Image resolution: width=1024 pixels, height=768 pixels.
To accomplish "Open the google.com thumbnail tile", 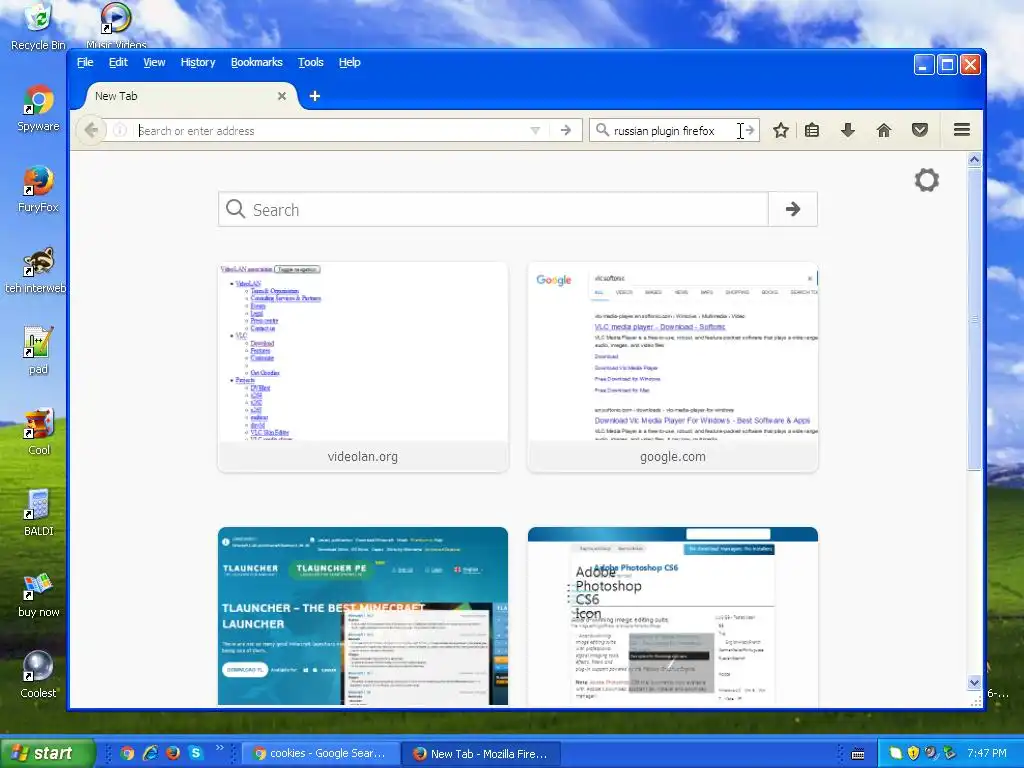I will point(673,367).
